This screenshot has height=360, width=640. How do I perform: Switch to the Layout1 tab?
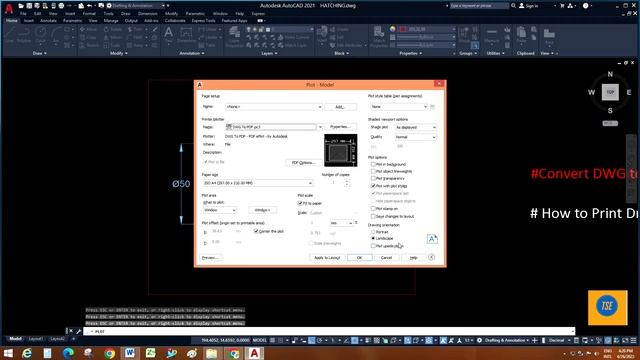(36, 339)
